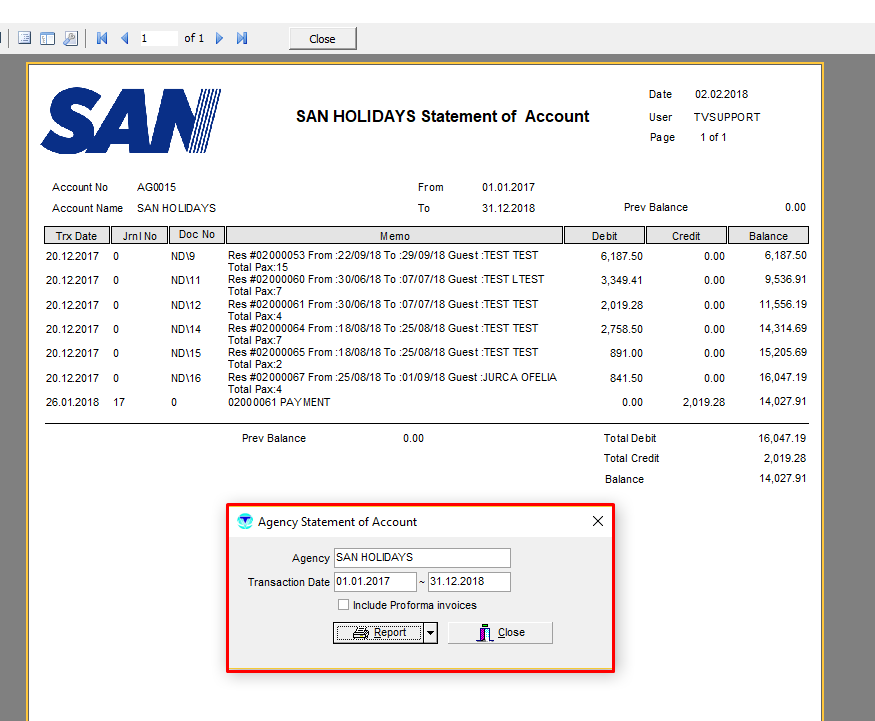875x721 pixels.
Task: Jump to the last report page
Action: tap(242, 38)
